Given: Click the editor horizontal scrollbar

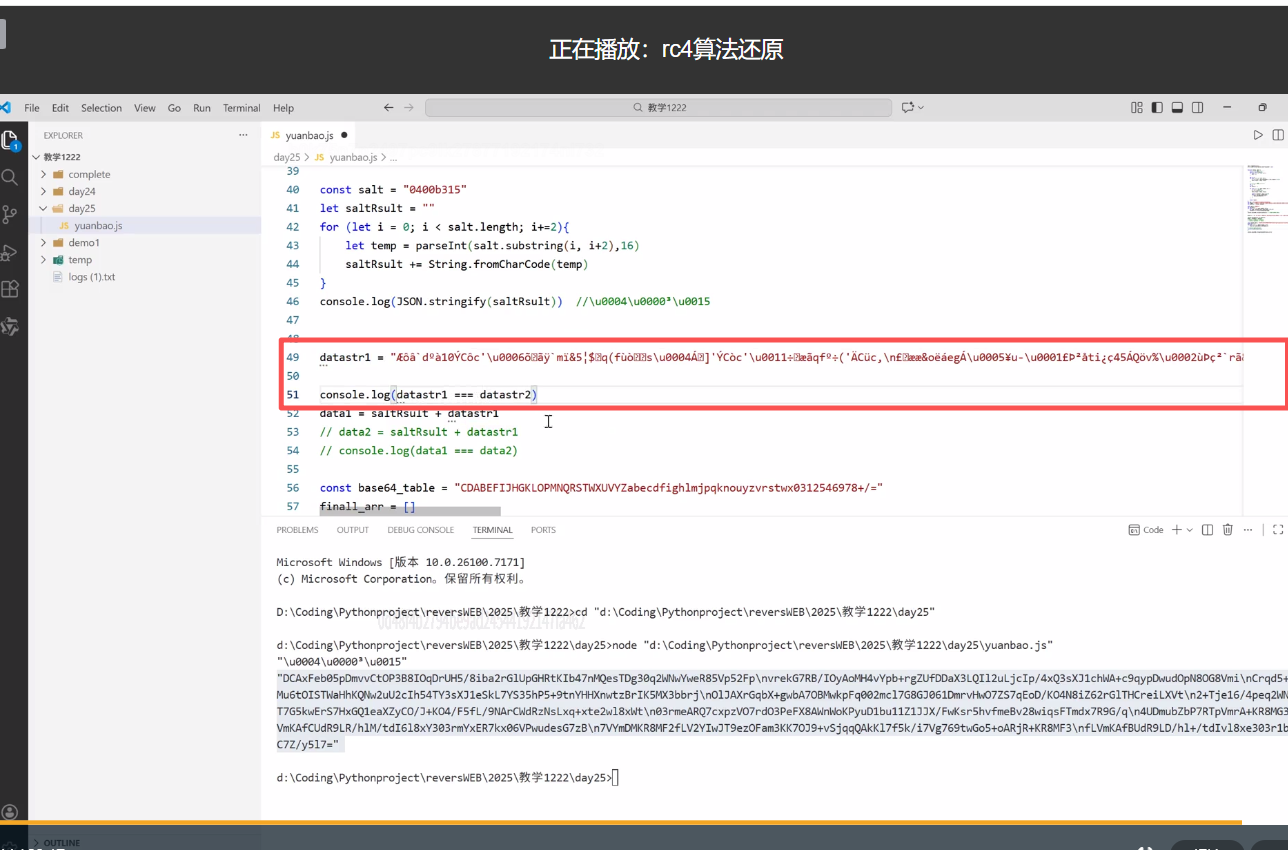Looking at the screenshot, I should tap(410, 511).
